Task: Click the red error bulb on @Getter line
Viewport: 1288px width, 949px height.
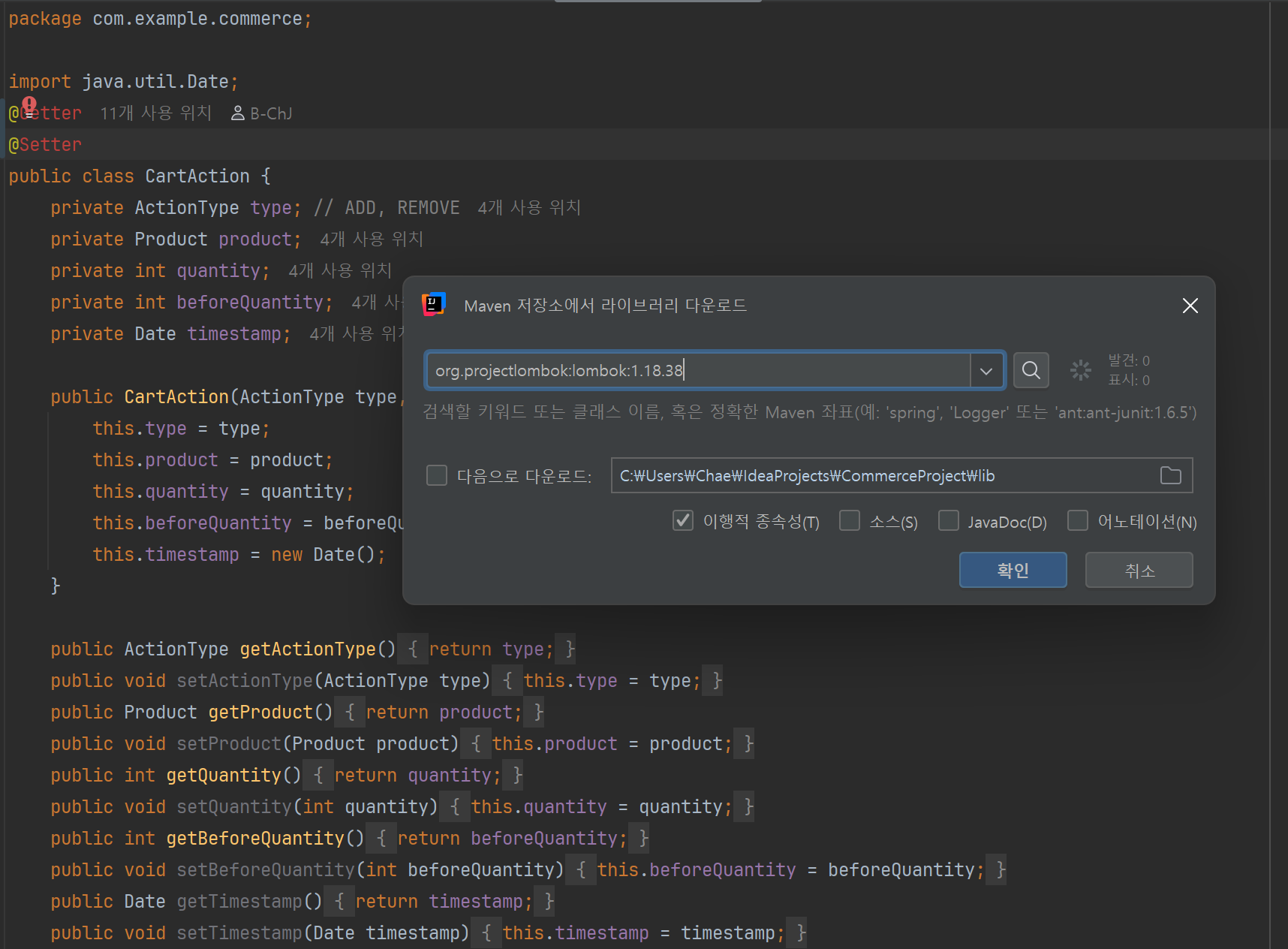Action: click(29, 106)
